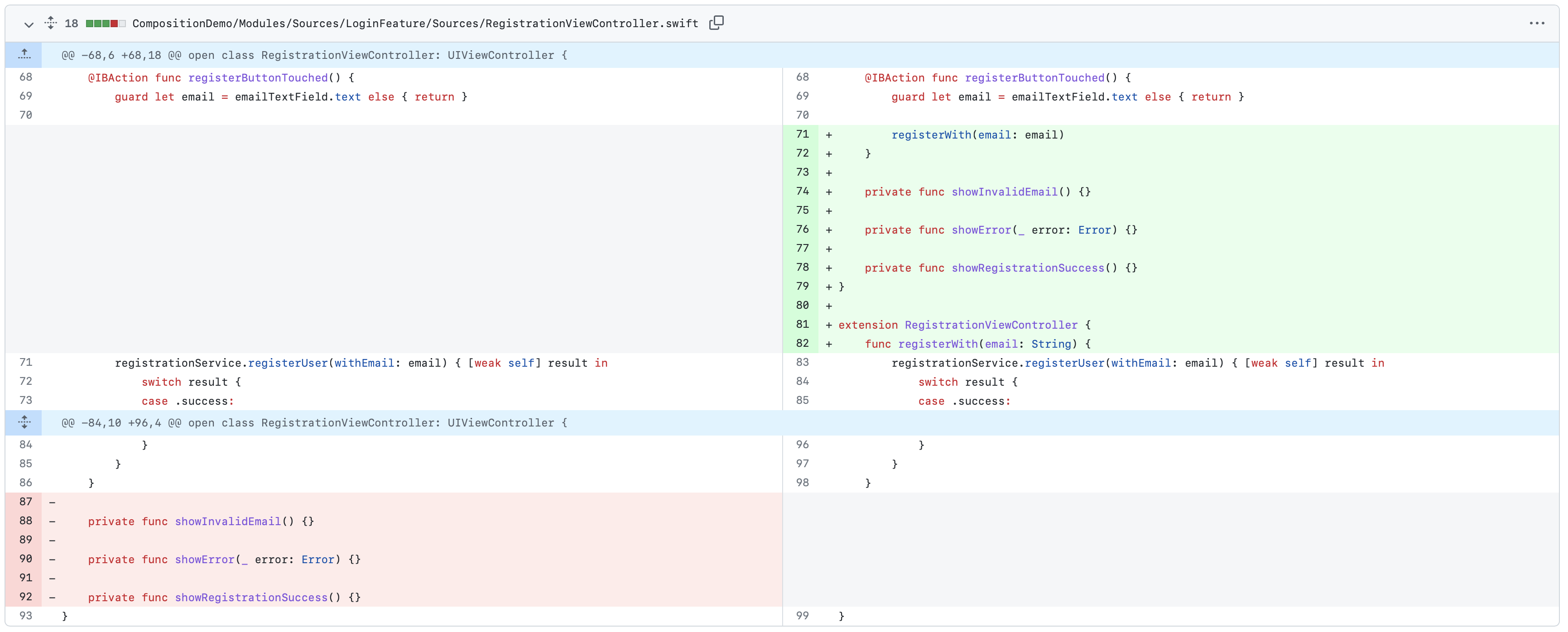Select added line number 71 on right
Image resolution: width=1568 pixels, height=632 pixels.
(802, 134)
